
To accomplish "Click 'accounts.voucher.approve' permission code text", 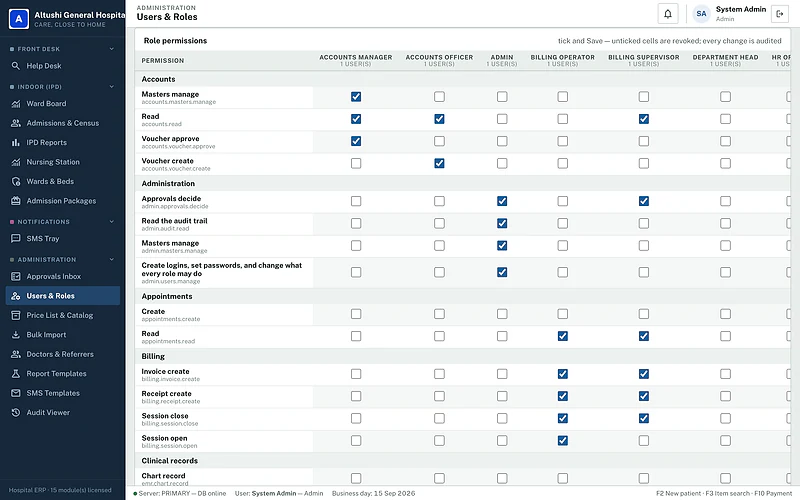I will (178, 146).
